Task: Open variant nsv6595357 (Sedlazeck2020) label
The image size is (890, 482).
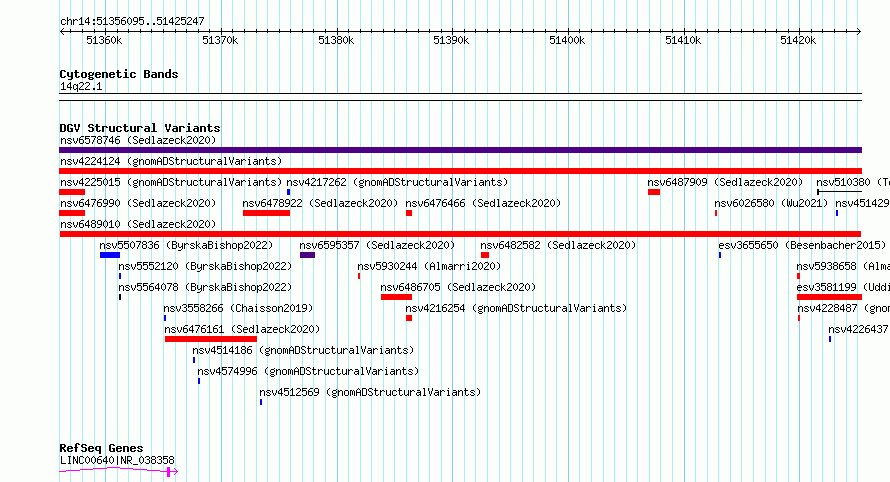Action: (377, 245)
